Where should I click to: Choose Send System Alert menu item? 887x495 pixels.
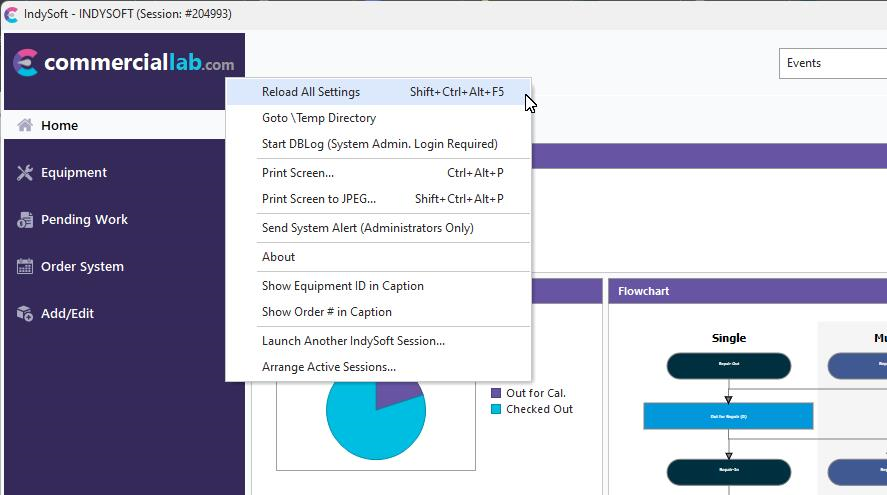(x=367, y=228)
